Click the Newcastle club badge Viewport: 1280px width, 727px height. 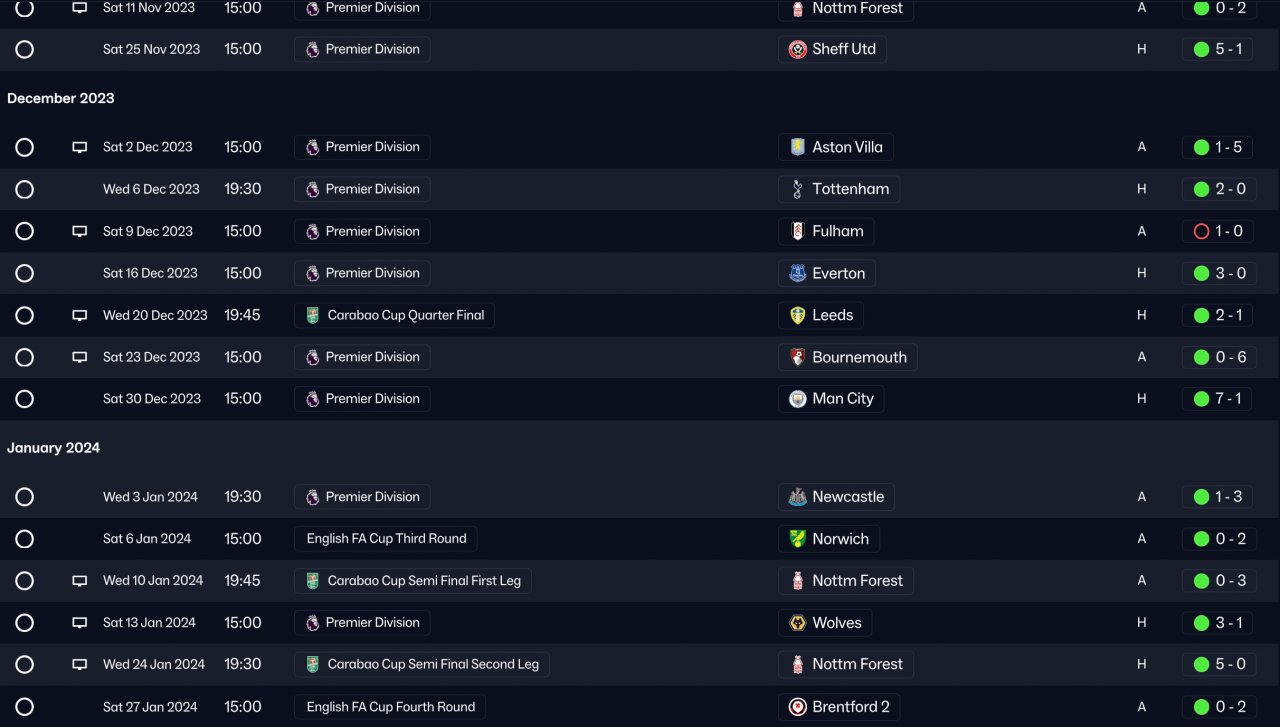[797, 497]
